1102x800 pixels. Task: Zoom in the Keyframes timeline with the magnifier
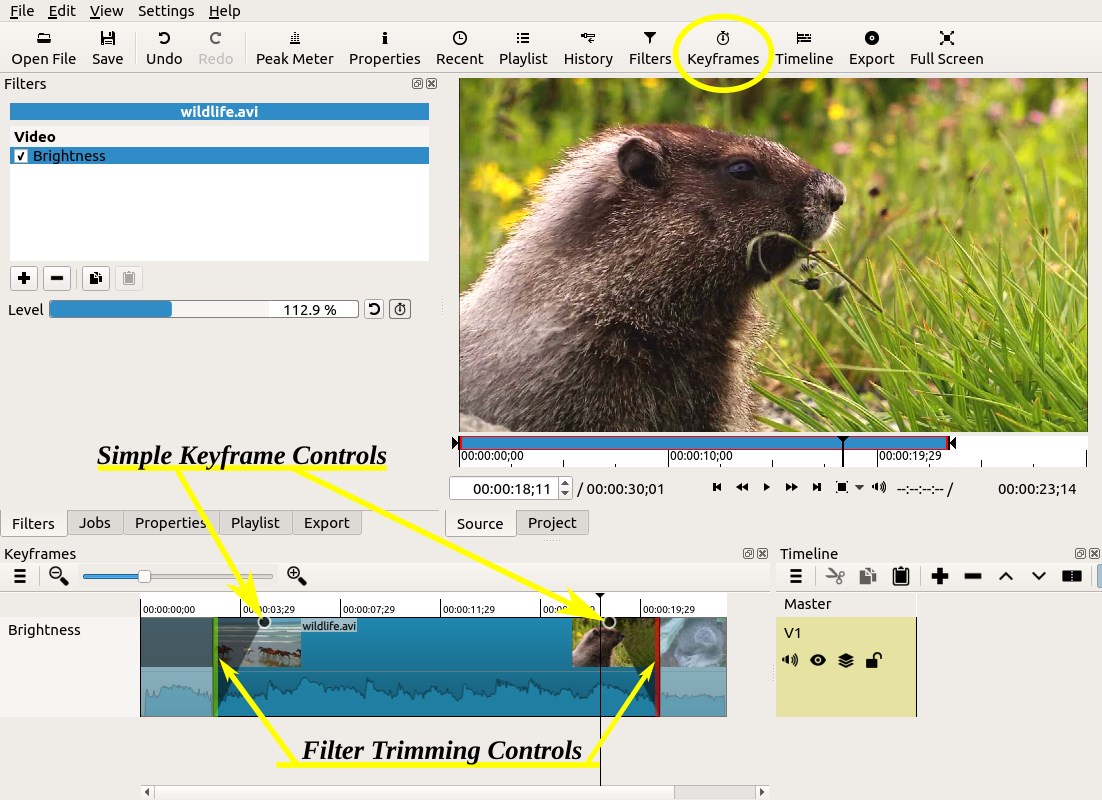pyautogui.click(x=295, y=576)
